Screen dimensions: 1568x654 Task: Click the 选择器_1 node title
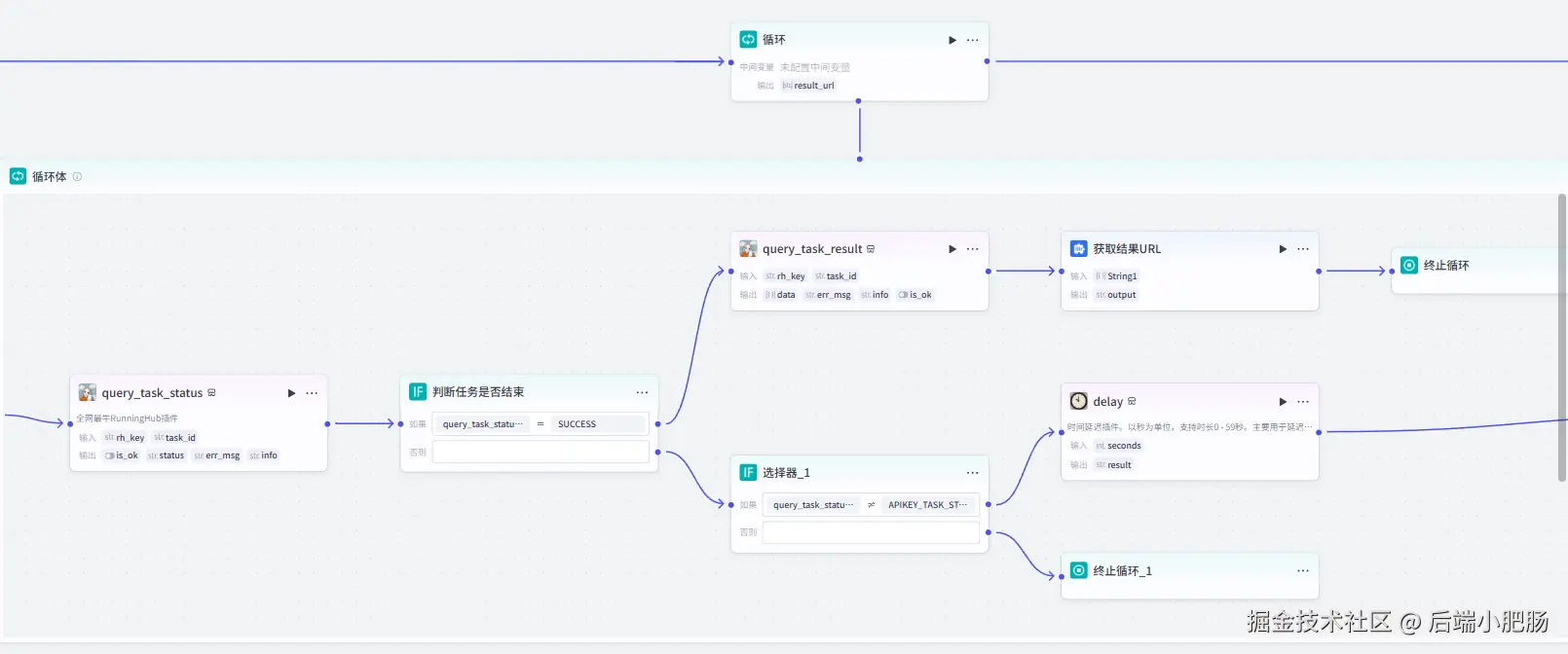pos(786,473)
